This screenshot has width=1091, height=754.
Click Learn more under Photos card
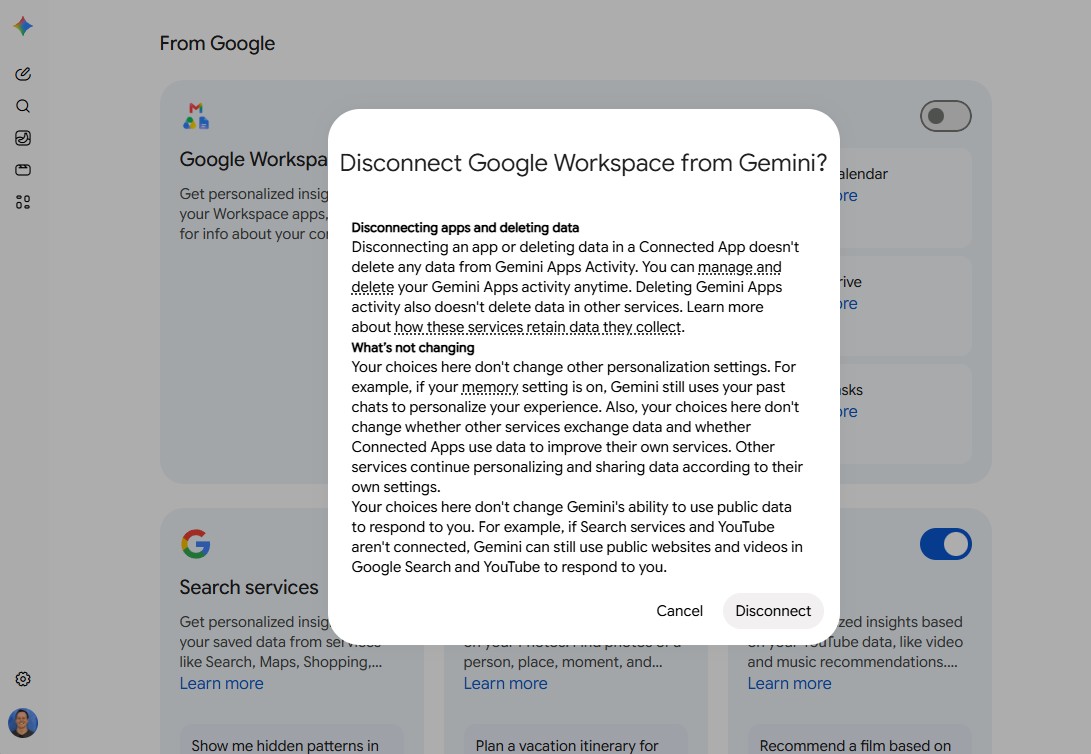point(505,683)
